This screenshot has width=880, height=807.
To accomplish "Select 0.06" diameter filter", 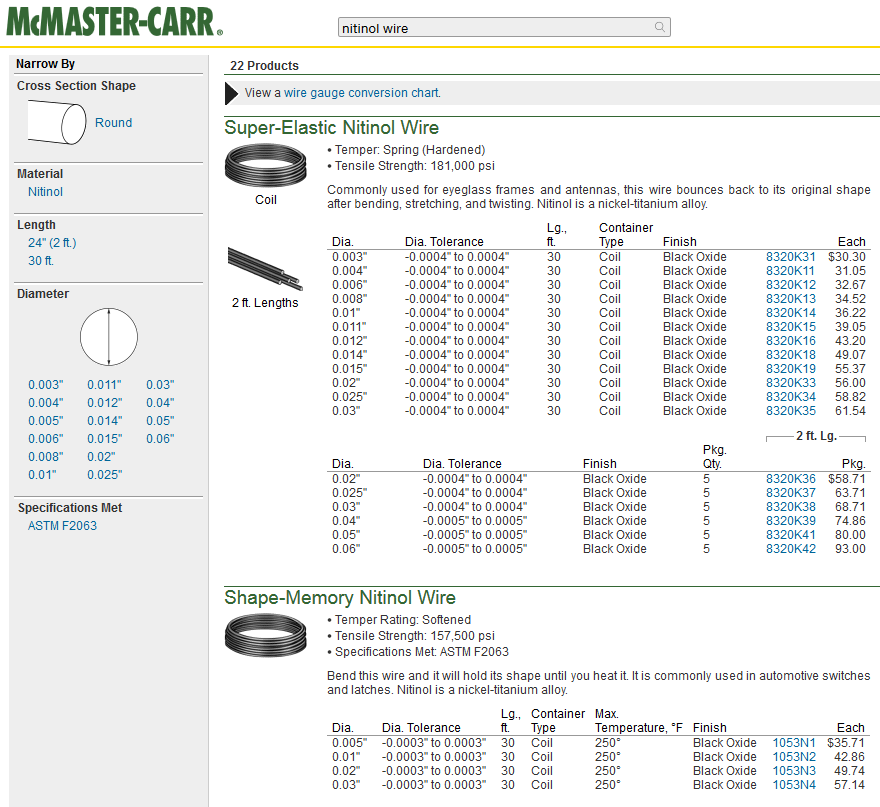I will [161, 439].
